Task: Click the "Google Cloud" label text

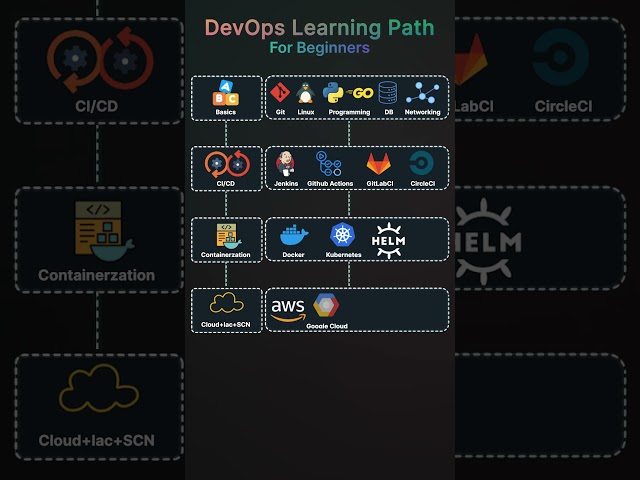Action: pos(327,326)
